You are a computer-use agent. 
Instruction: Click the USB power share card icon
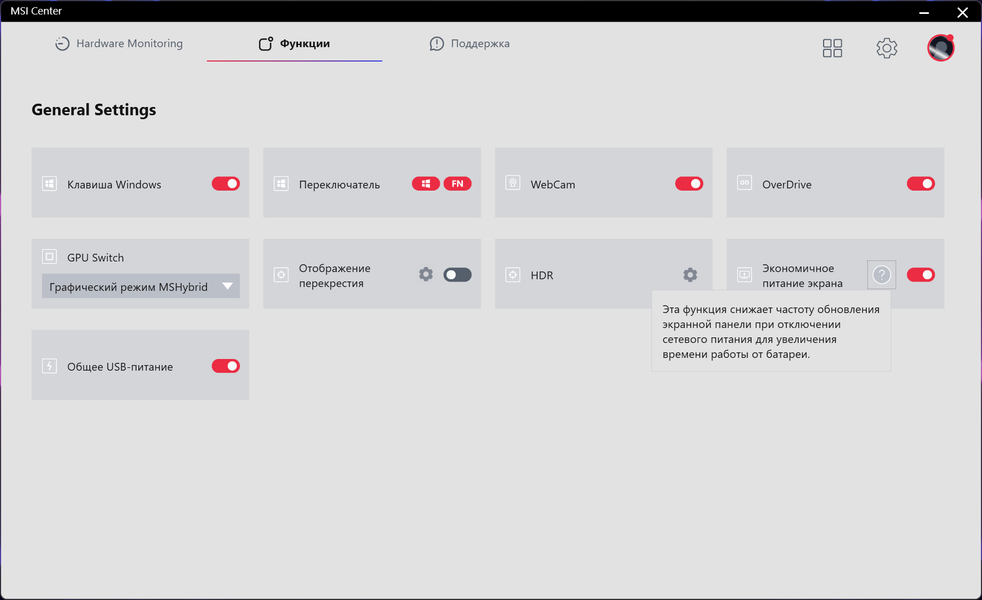[49, 366]
